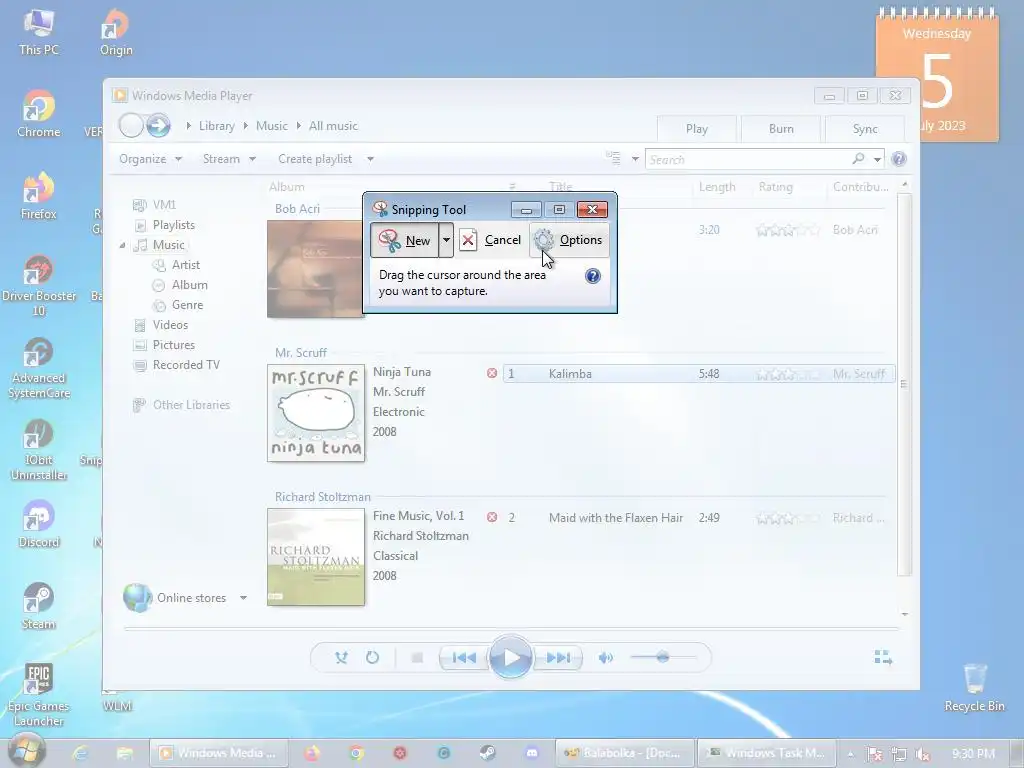Open Pictures in navigation pane
The width and height of the screenshot is (1024, 768).
pyautogui.click(x=165, y=345)
